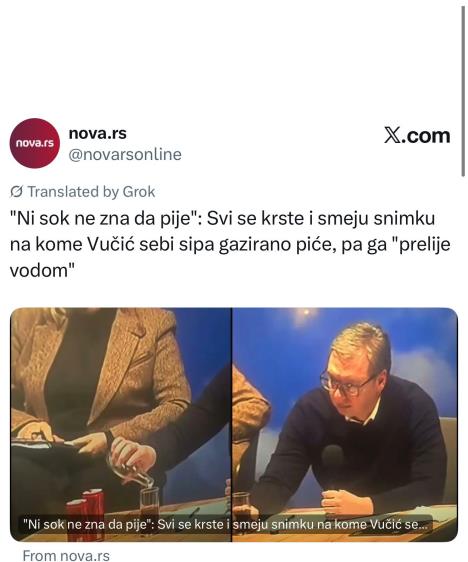Screen dimensions: 468x562
Task: Click the X.com logo
Action: pos(417,135)
